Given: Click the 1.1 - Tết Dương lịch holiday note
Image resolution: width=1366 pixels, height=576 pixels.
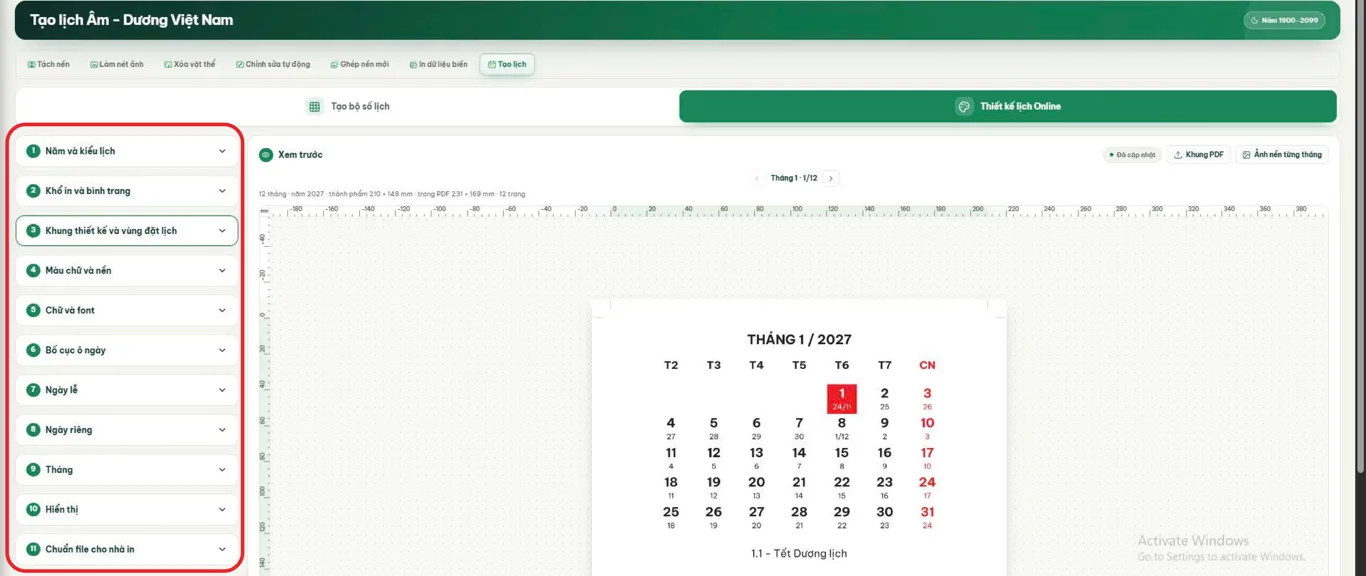Looking at the screenshot, I should (799, 553).
